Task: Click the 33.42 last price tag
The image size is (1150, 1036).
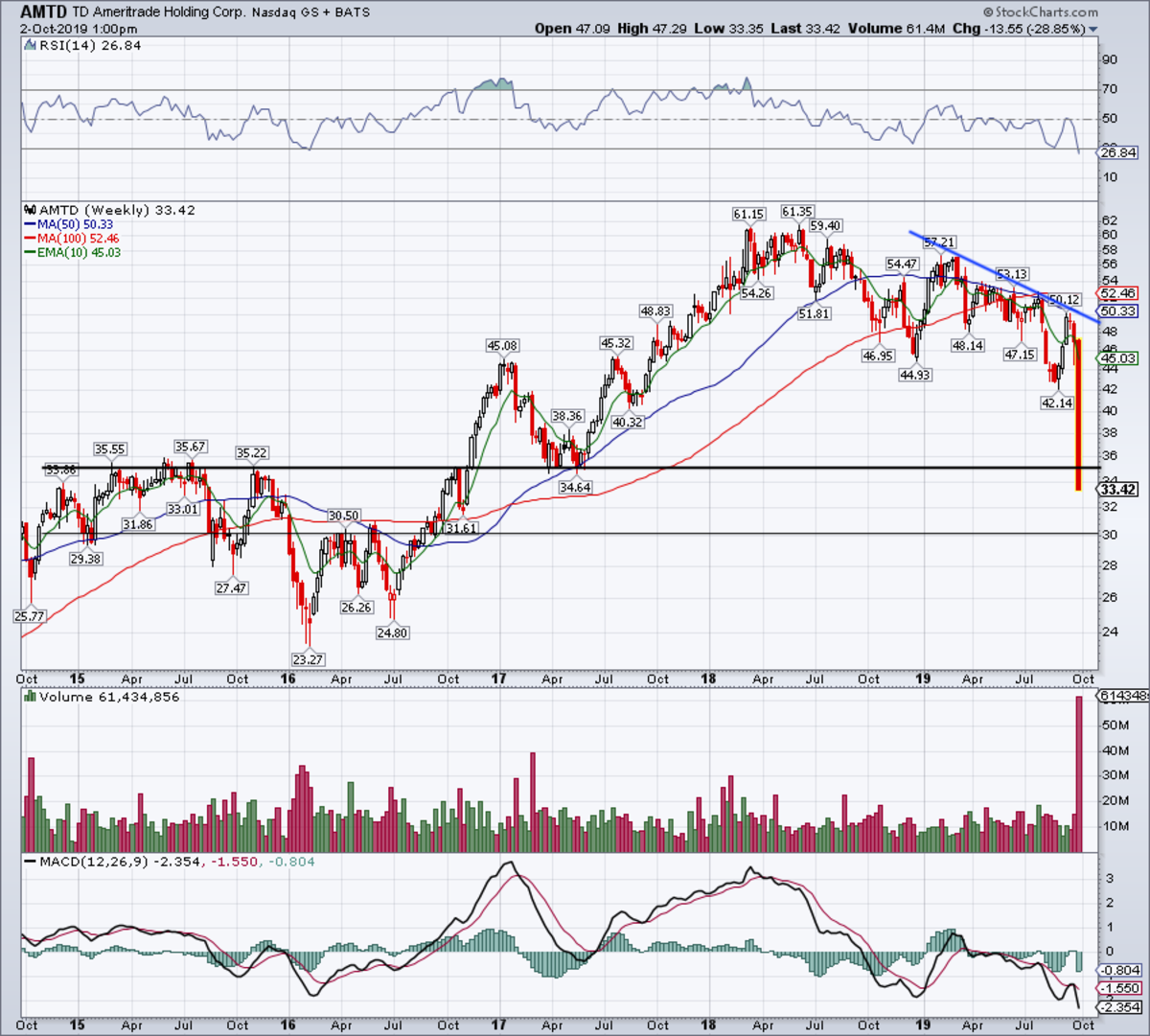Action: point(1118,490)
